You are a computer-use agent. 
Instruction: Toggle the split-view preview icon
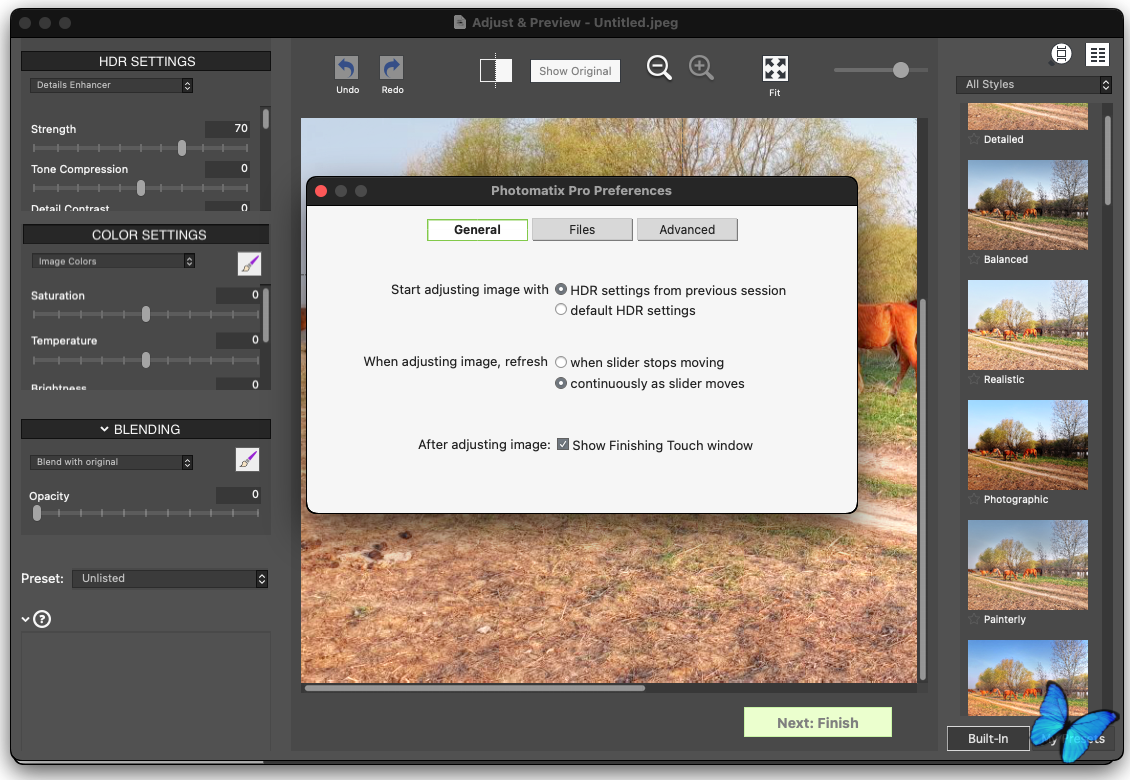[x=496, y=70]
